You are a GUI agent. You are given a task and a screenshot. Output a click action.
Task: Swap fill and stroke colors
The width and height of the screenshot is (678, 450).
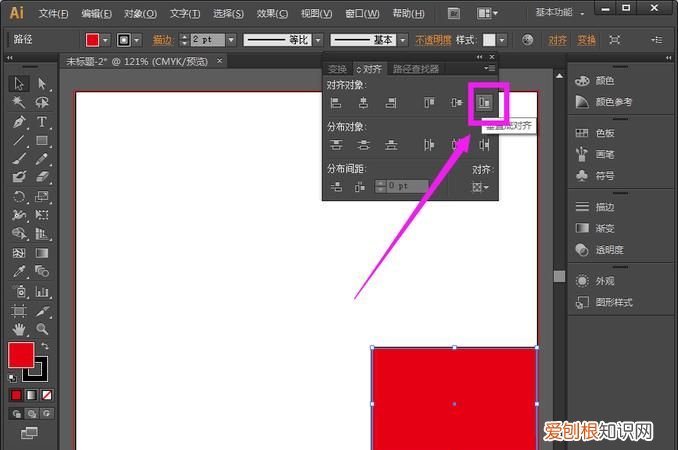tap(44, 346)
